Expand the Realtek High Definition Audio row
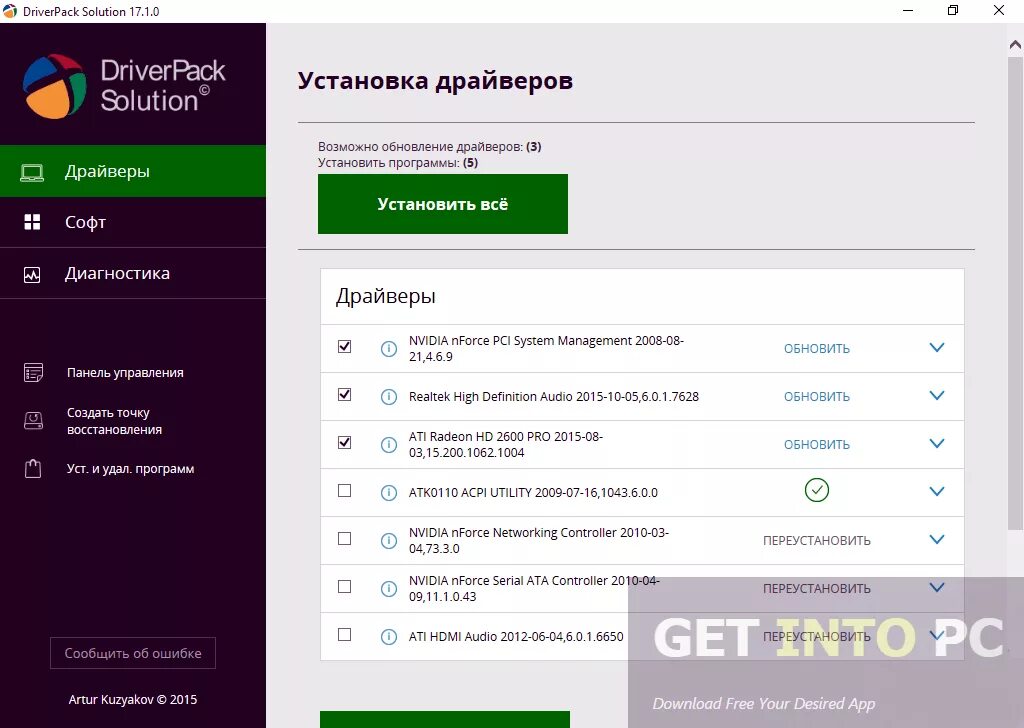This screenshot has height=728, width=1024. (937, 395)
